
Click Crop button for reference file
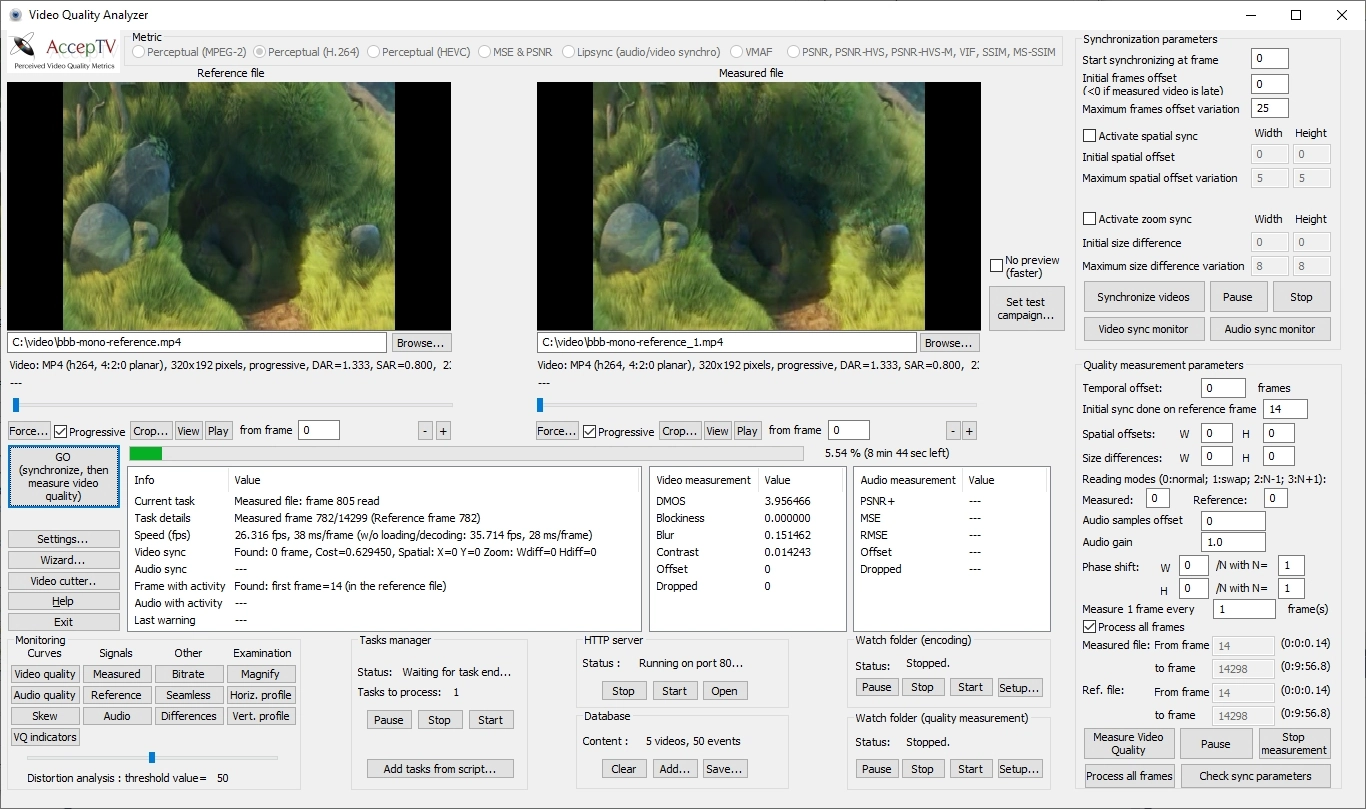[151, 431]
